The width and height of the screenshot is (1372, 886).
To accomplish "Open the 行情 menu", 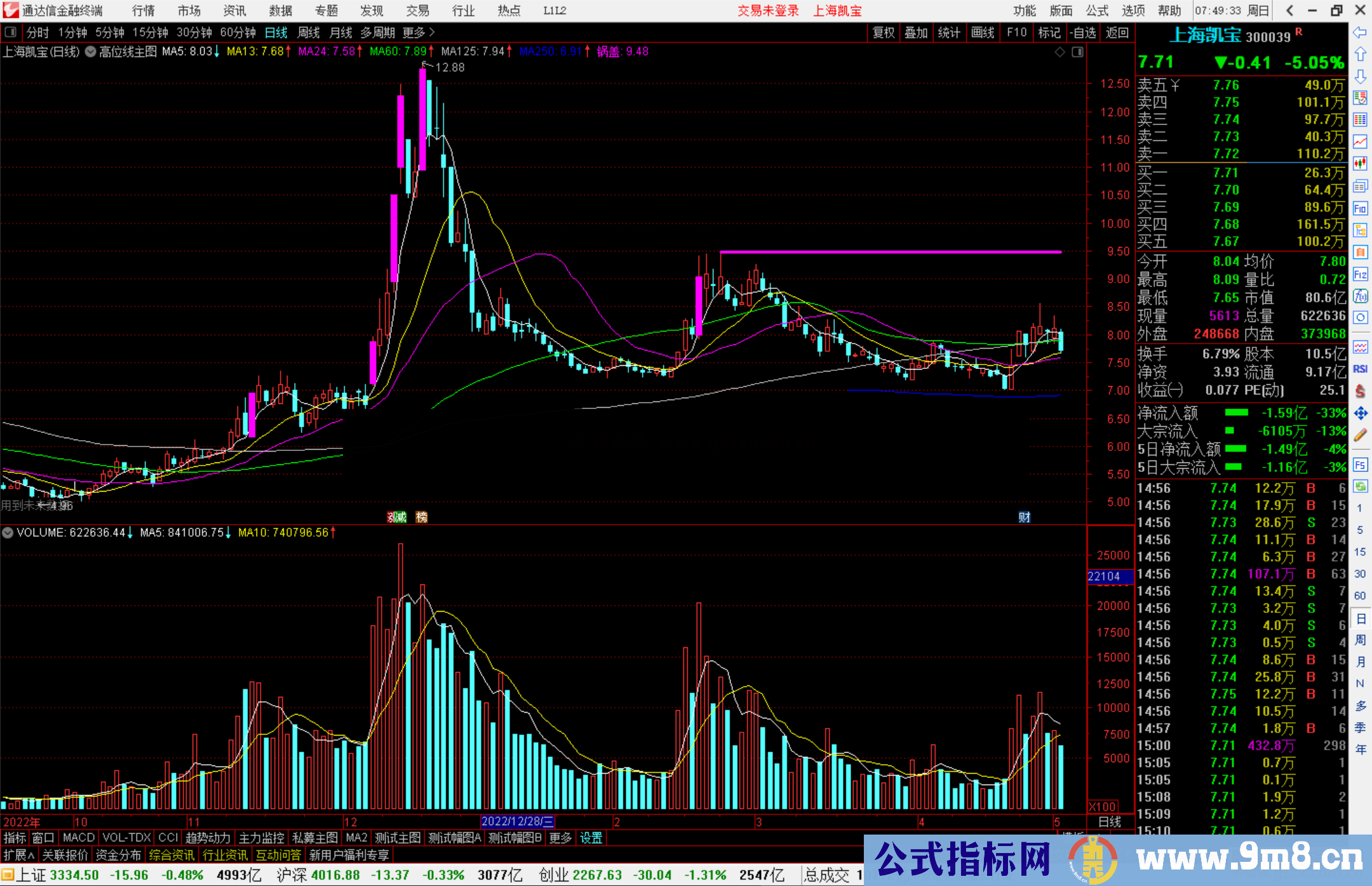I will coord(144,11).
